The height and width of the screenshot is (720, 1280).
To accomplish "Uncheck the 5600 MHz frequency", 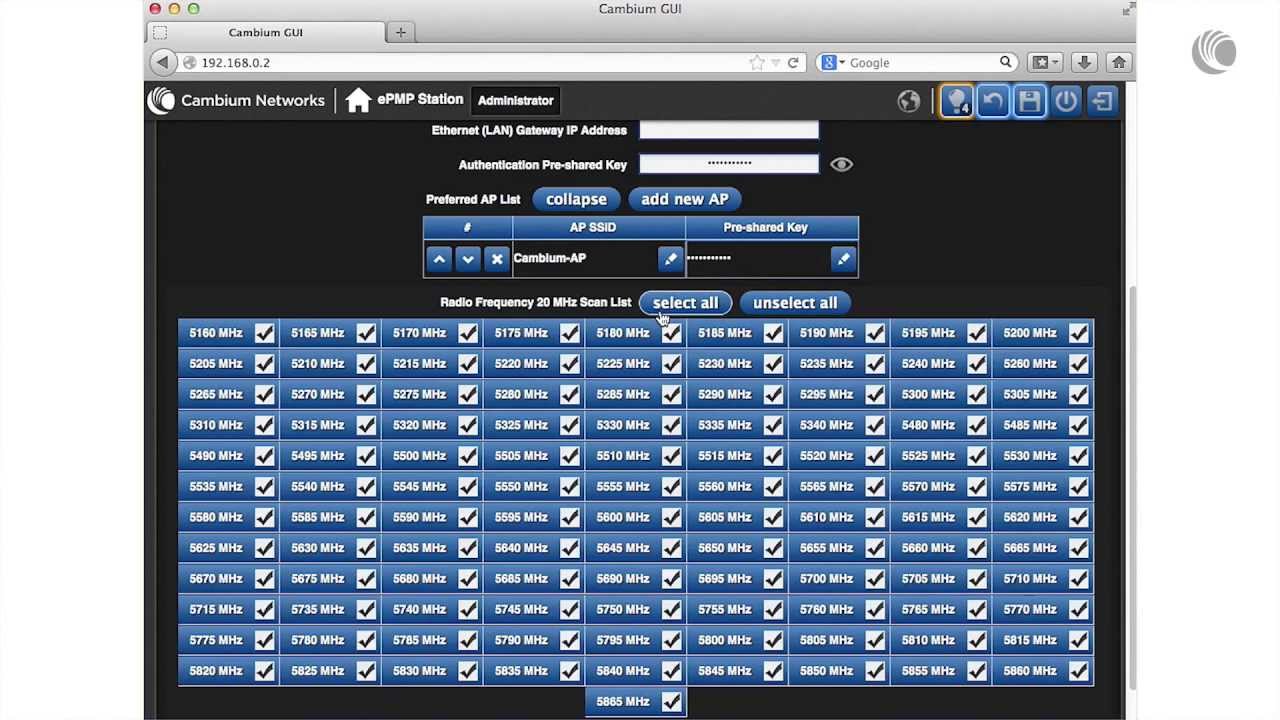I will pyautogui.click(x=671, y=517).
